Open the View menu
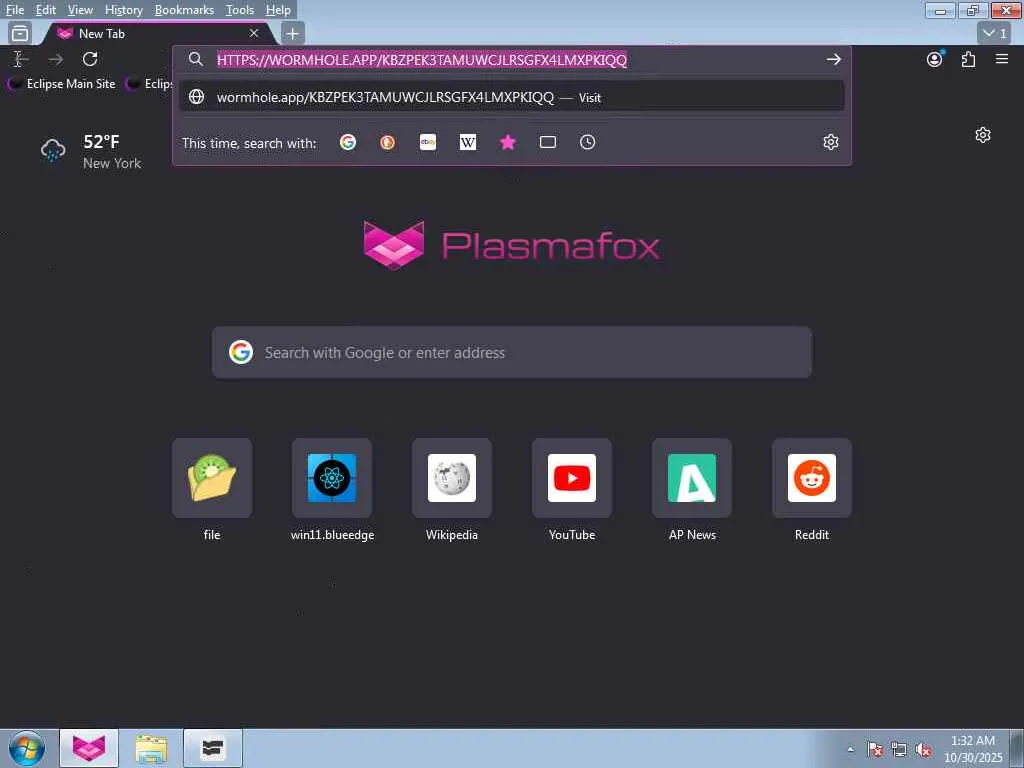 tap(80, 10)
